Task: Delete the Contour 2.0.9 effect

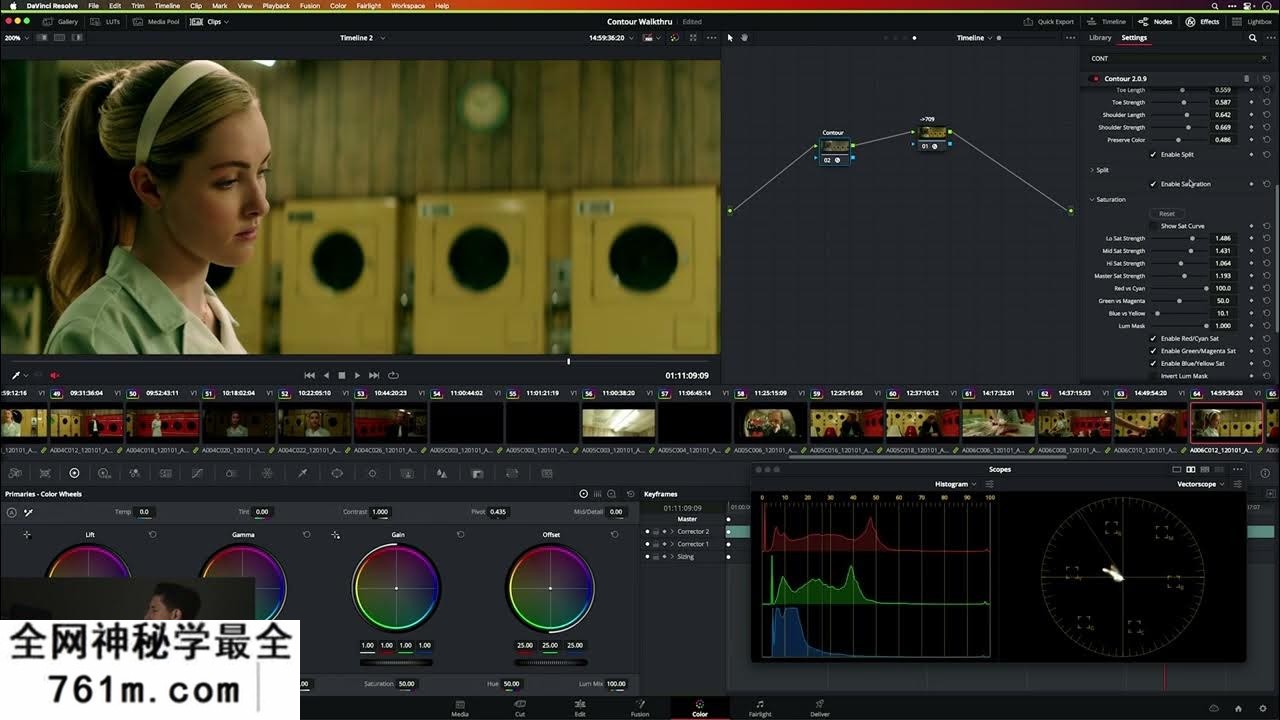Action: [1246, 78]
